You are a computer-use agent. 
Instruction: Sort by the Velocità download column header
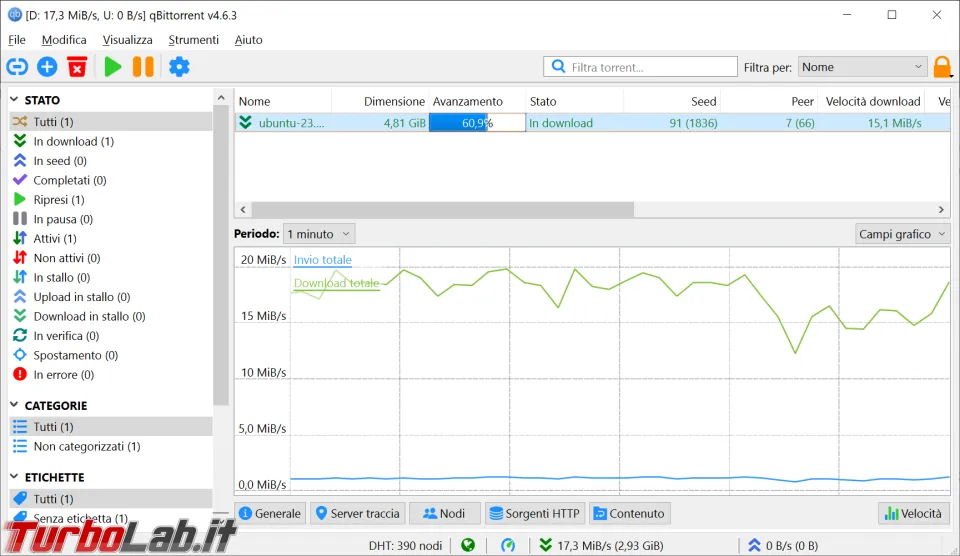[x=872, y=101]
